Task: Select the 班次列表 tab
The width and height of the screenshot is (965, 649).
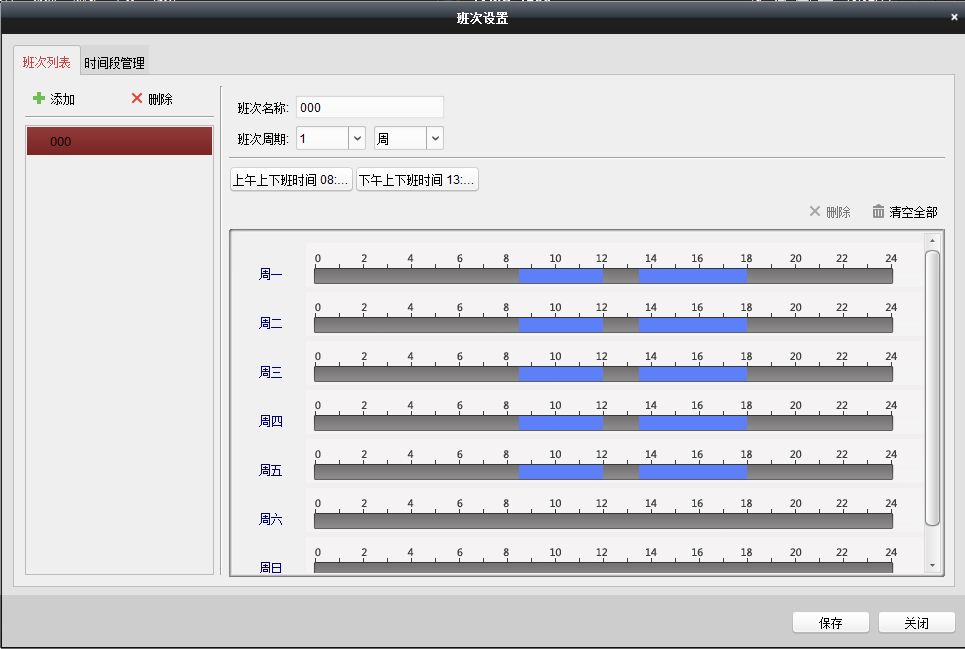Action: 47,63
